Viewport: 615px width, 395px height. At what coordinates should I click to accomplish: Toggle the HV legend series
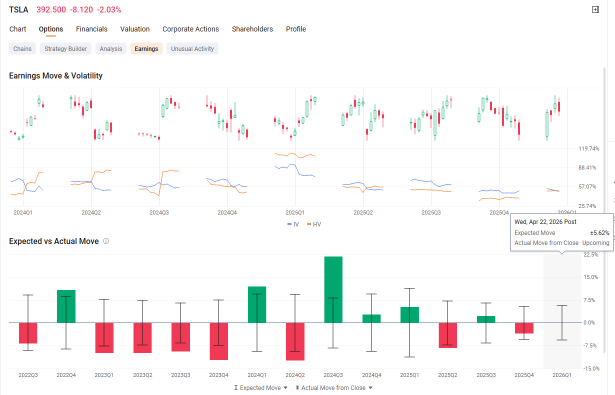[x=314, y=224]
